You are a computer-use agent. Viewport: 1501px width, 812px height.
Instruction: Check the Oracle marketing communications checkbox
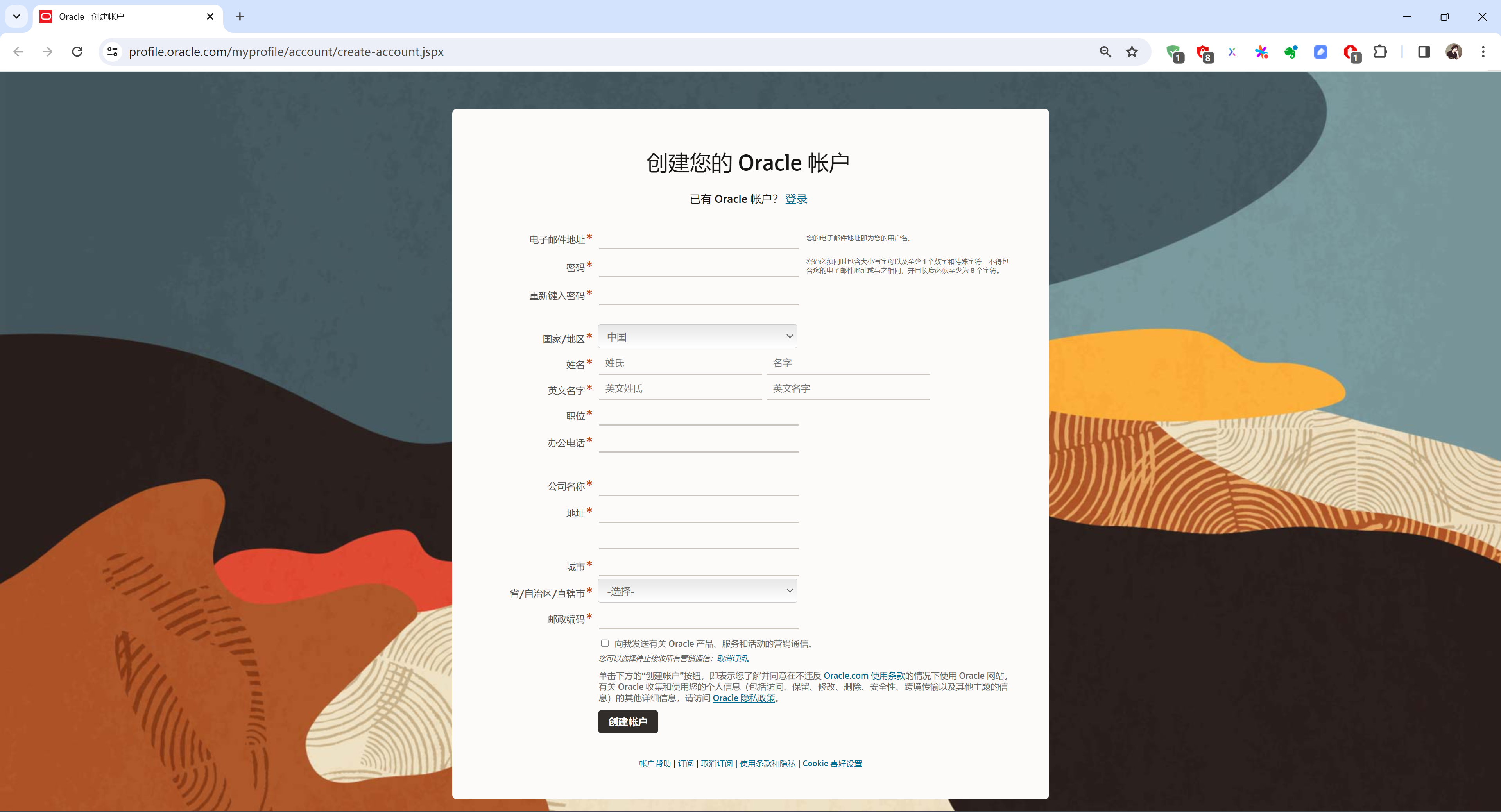(x=605, y=644)
